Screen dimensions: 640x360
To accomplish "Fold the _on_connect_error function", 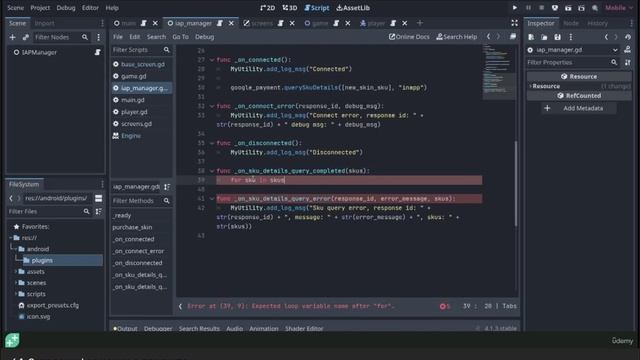I will (x=212, y=106).
